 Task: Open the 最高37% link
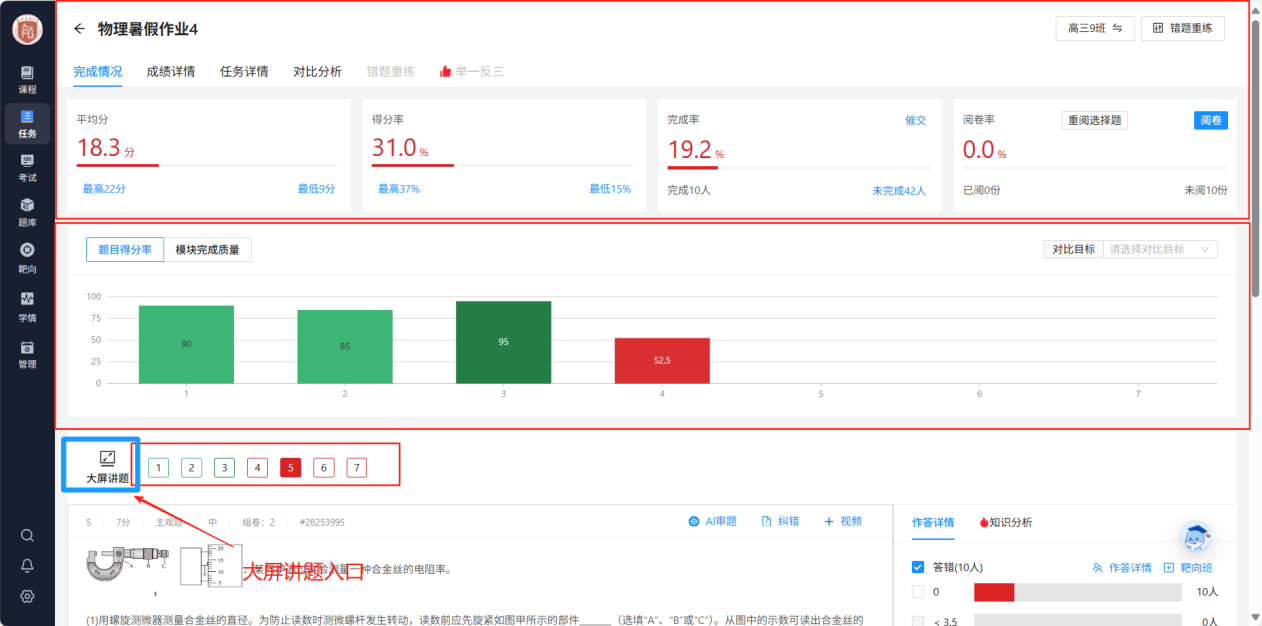398,188
